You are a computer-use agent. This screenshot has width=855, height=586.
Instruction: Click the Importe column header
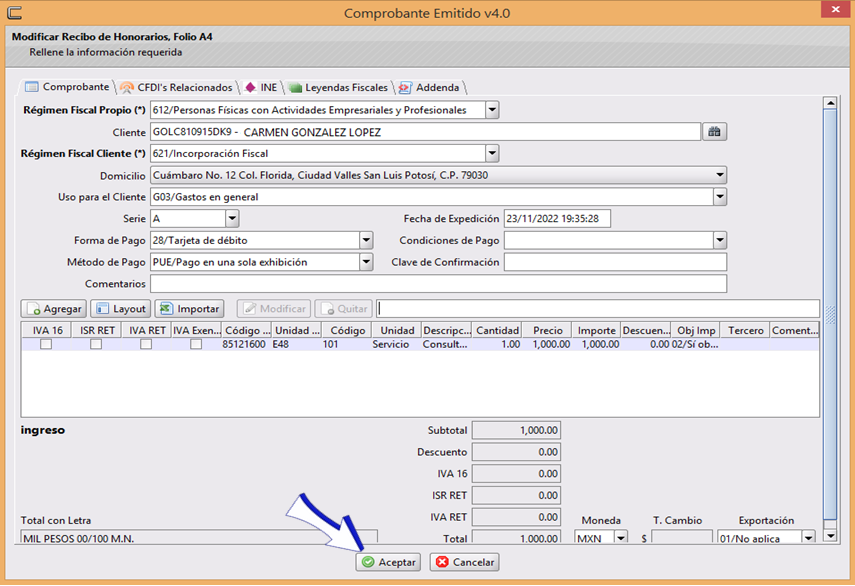(597, 330)
